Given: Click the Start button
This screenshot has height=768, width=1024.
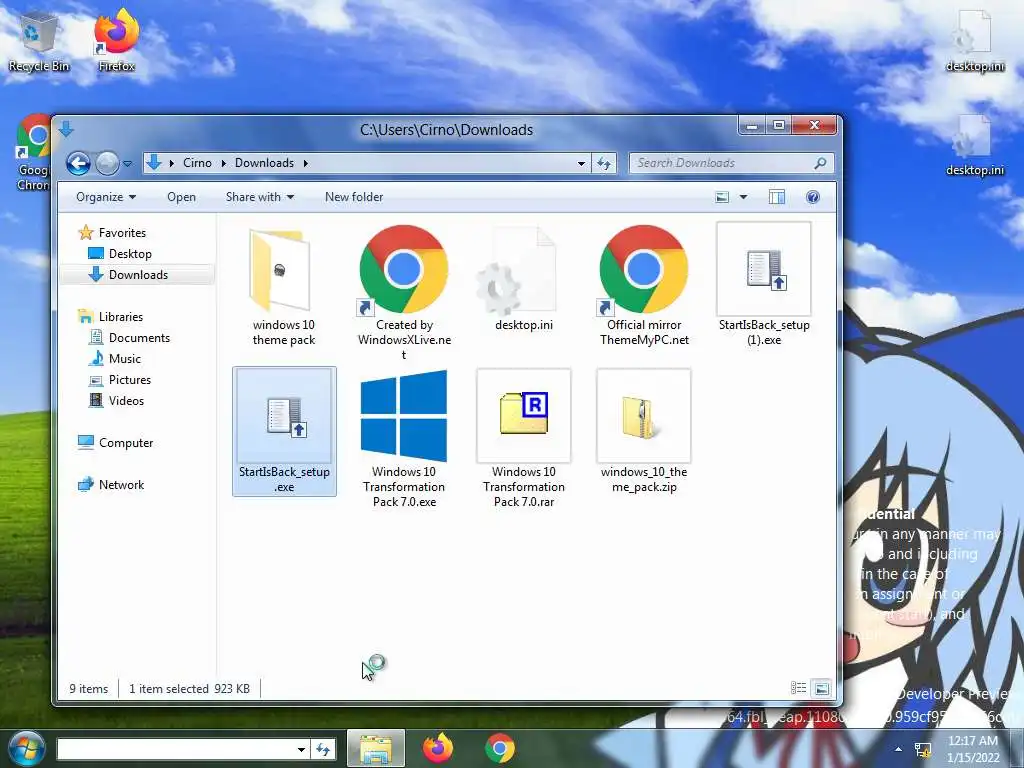Looking at the screenshot, I should (x=25, y=748).
